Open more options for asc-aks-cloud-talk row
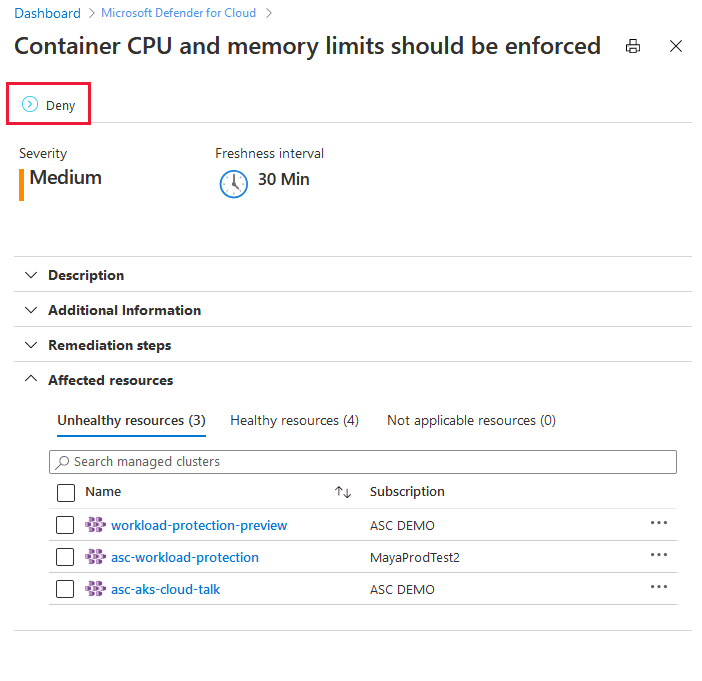 coord(659,587)
